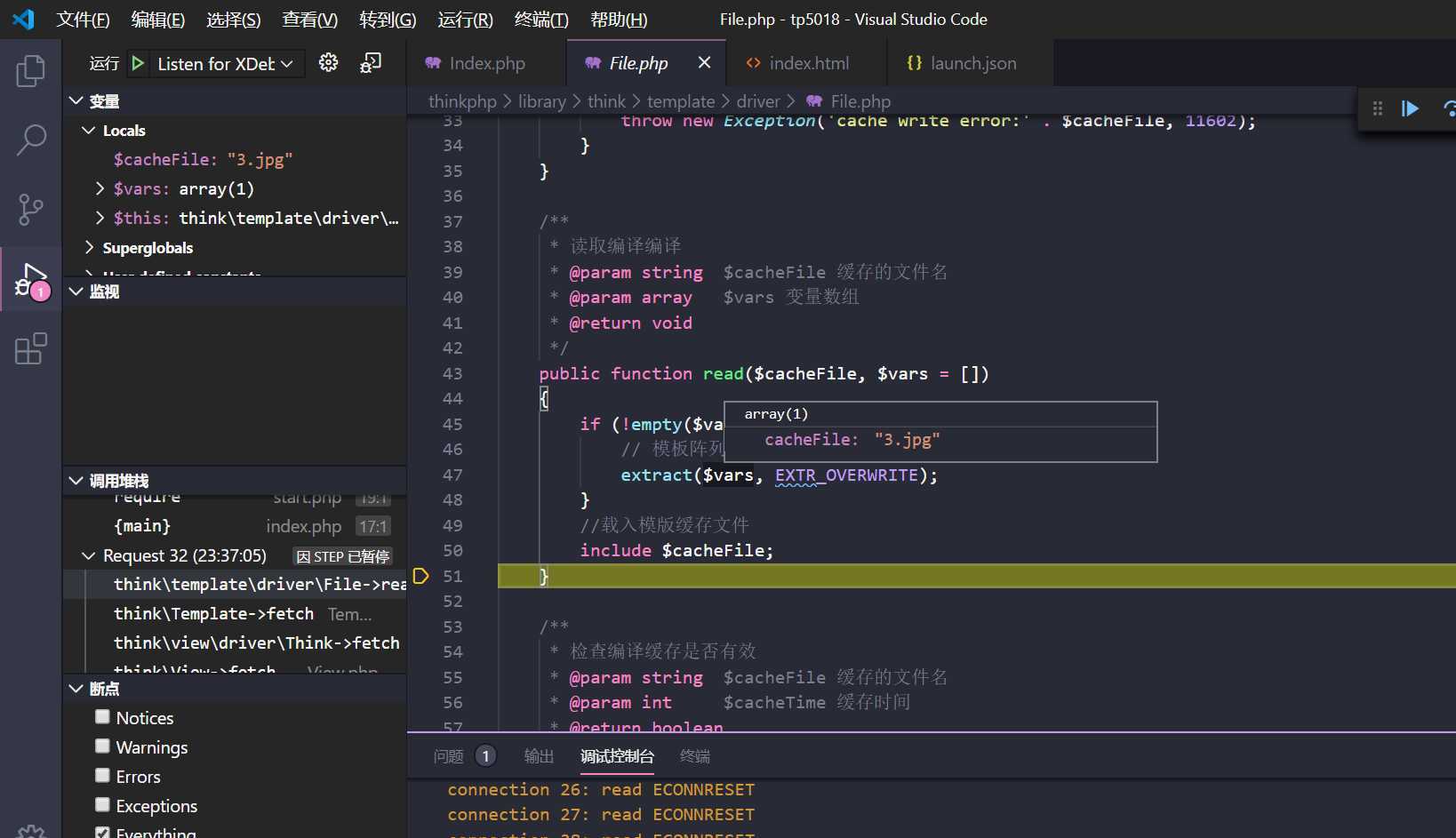1456x838 pixels.
Task: Expand the Superglobals scope
Action: coord(88,248)
